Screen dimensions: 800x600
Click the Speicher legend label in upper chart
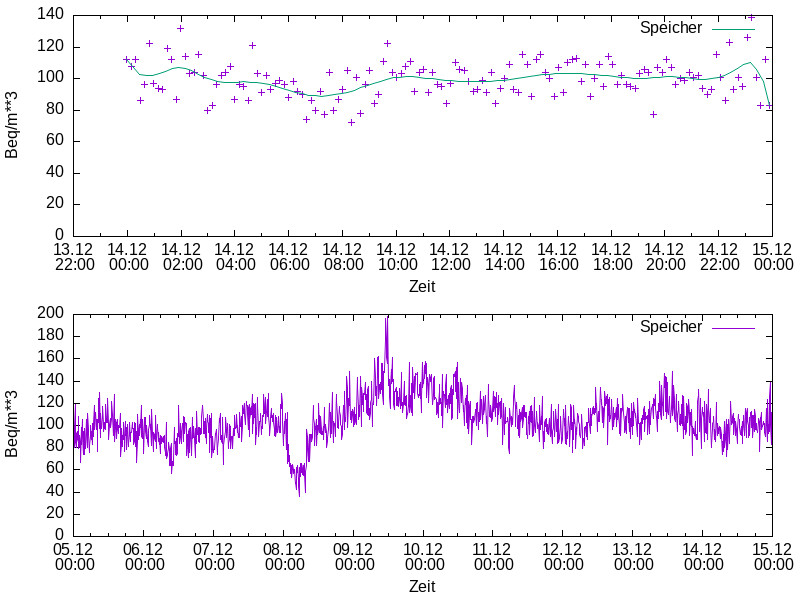(x=670, y=28)
